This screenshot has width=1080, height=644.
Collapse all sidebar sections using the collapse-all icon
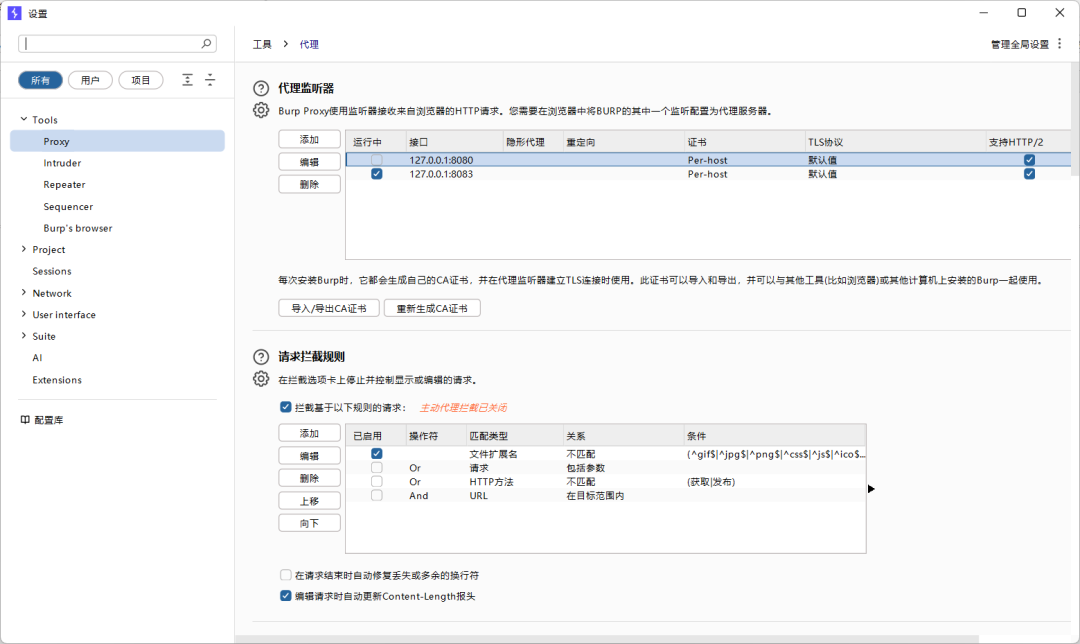pyautogui.click(x=209, y=79)
